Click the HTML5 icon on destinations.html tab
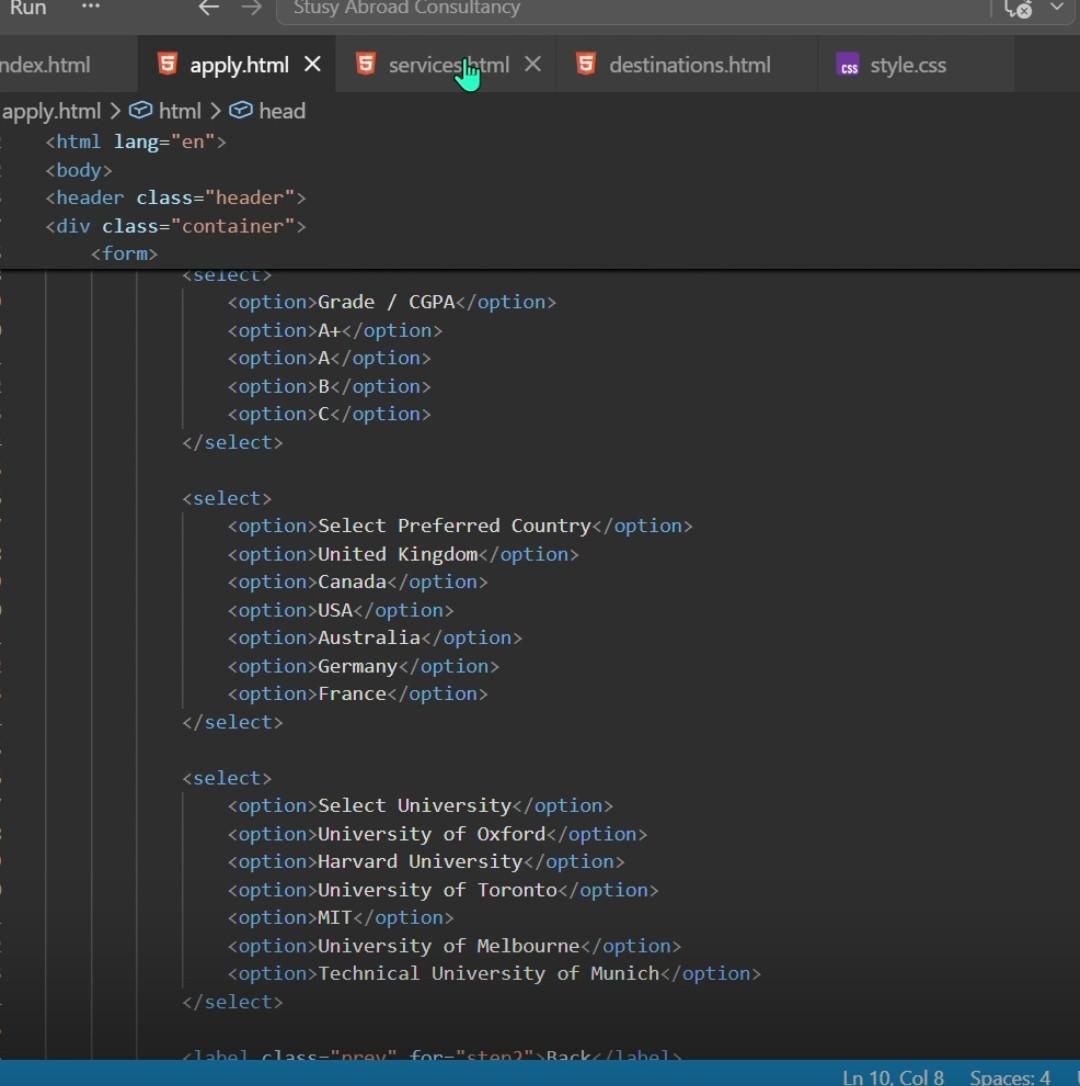The height and width of the screenshot is (1086, 1080). [x=586, y=64]
